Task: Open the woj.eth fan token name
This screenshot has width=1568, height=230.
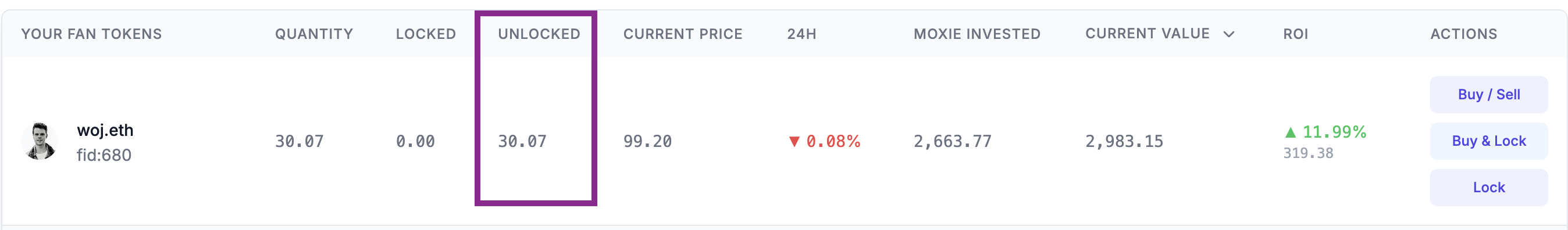Action: point(105,130)
